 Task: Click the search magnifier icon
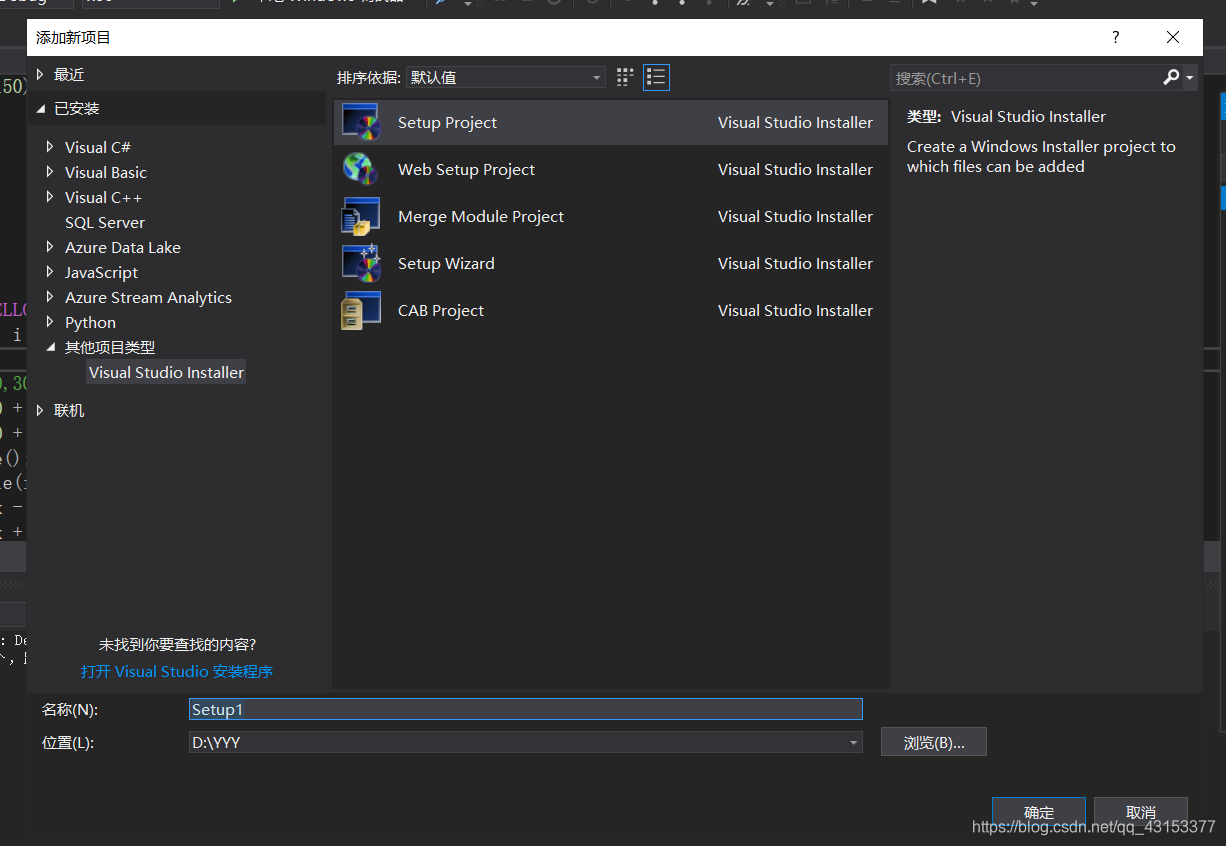click(1171, 77)
